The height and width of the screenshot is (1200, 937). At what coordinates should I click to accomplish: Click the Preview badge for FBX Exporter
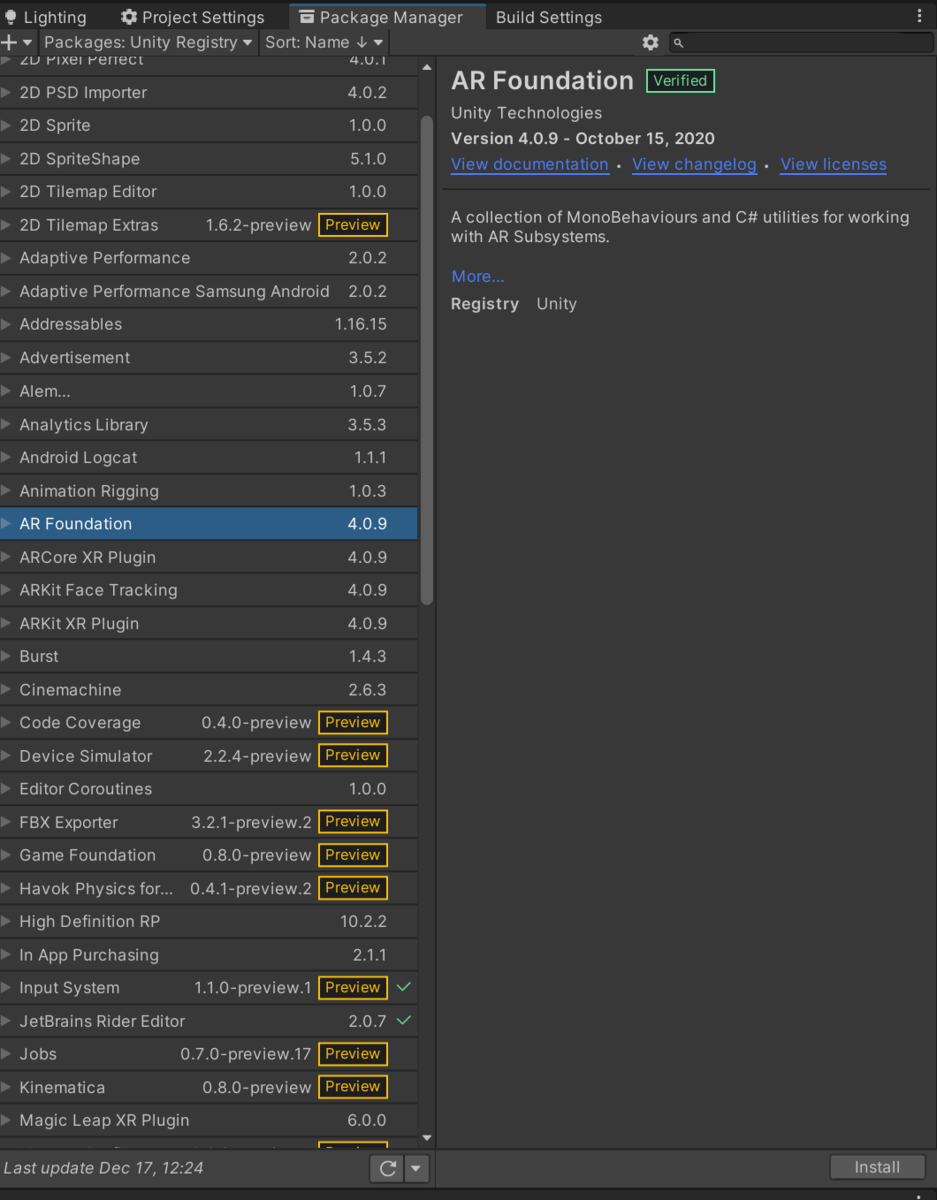tap(353, 821)
